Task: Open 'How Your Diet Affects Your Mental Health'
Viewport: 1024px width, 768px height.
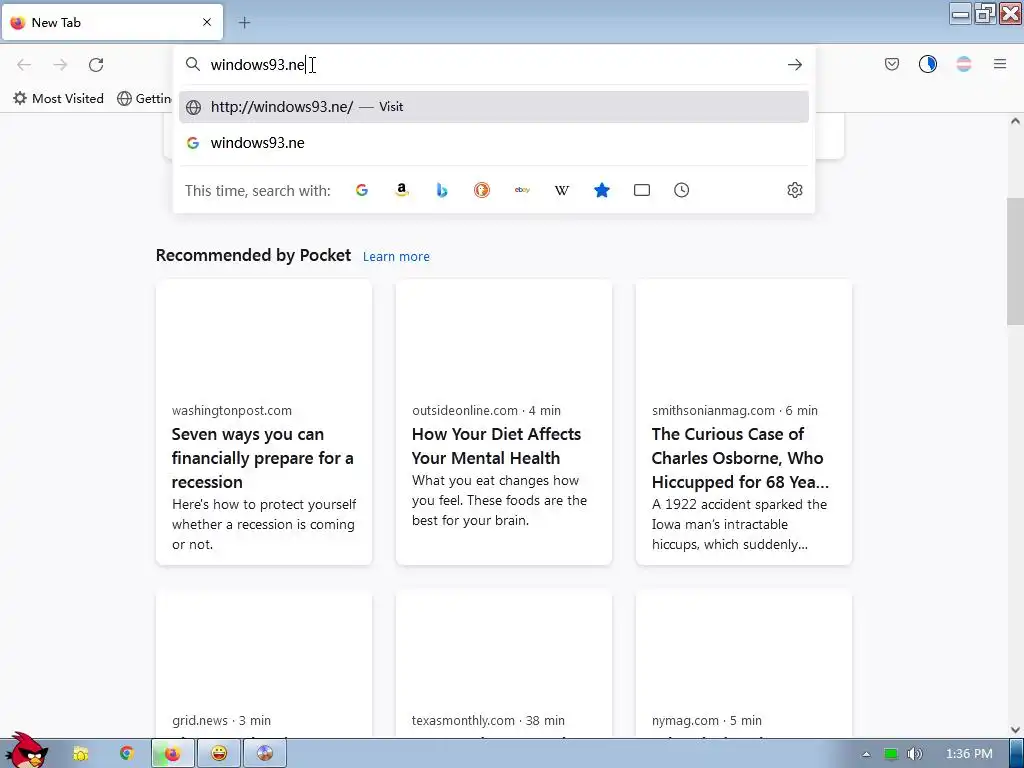Action: pos(504,423)
